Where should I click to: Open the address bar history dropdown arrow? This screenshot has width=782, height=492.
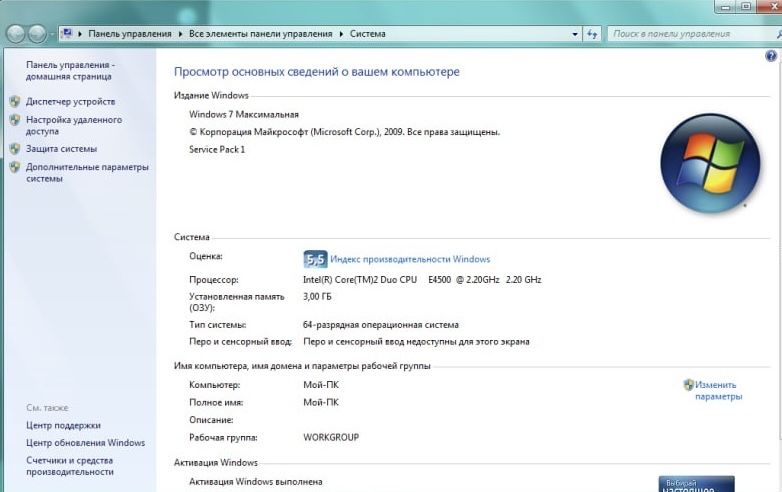pyautogui.click(x=575, y=34)
